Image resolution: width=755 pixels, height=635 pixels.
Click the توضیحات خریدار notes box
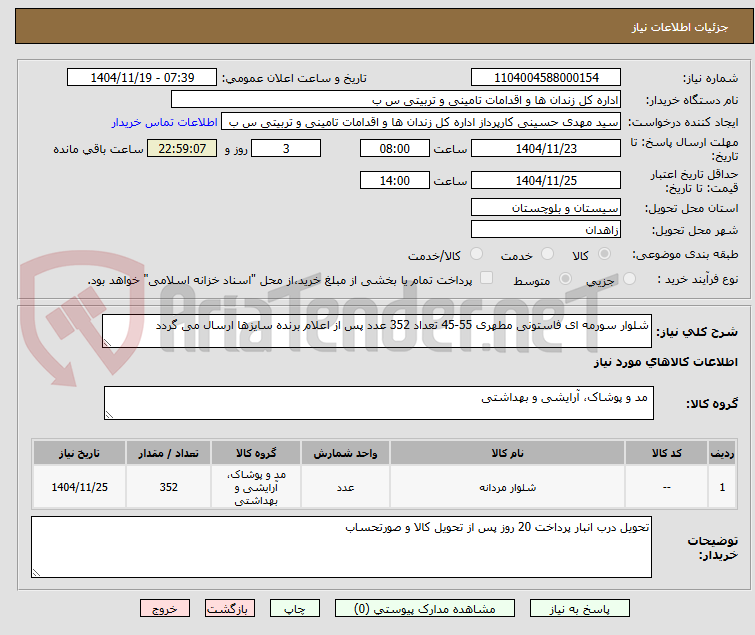click(341, 547)
